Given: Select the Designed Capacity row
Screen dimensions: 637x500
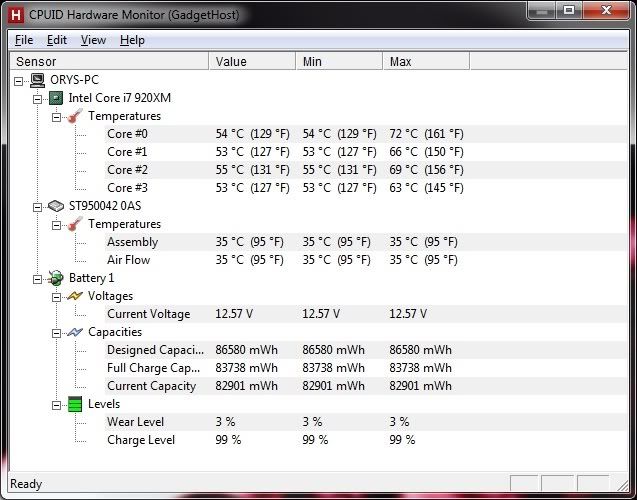Looking at the screenshot, I should pyautogui.click(x=365, y=350).
